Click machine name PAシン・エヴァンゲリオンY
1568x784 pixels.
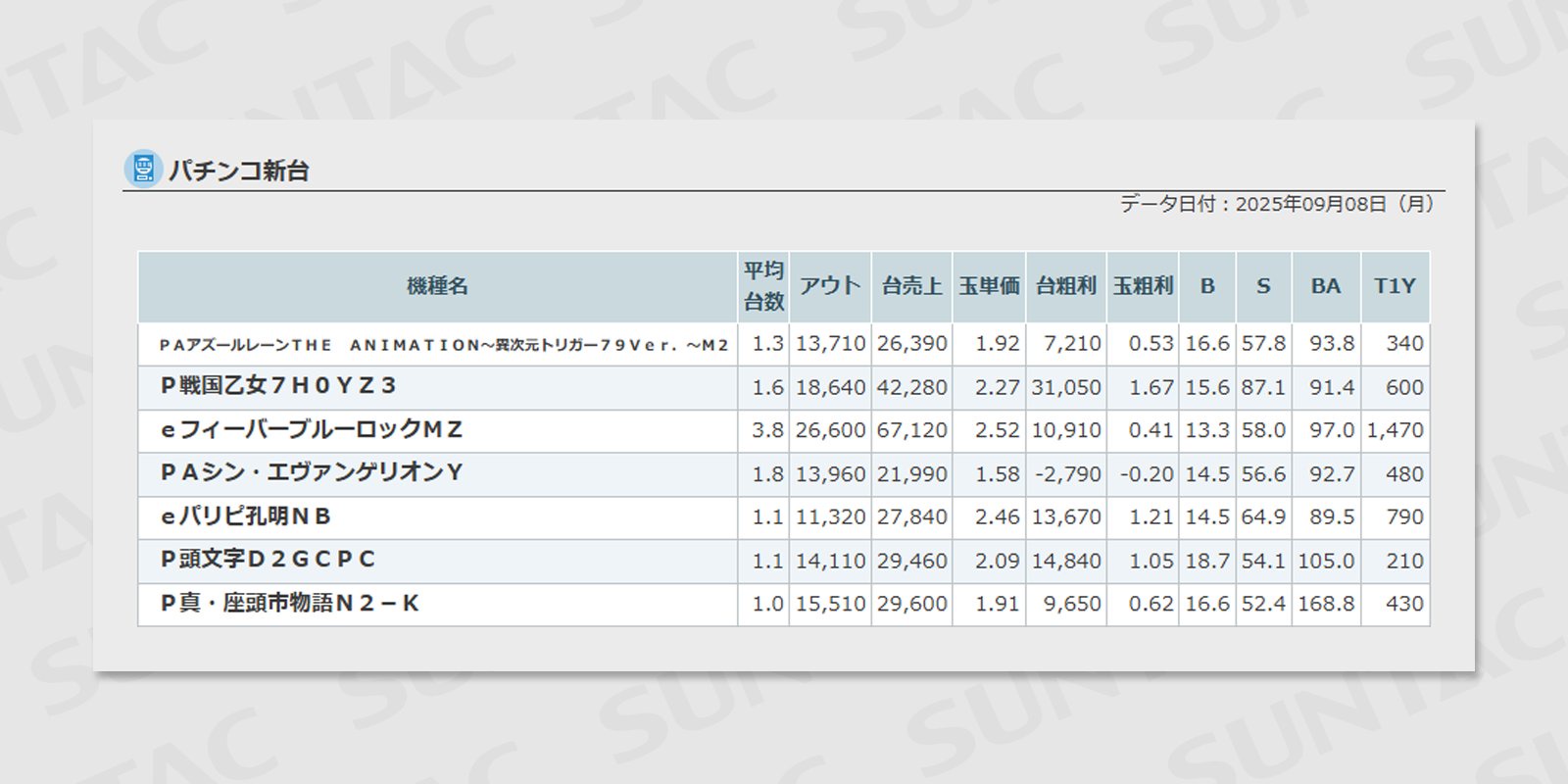[312, 472]
